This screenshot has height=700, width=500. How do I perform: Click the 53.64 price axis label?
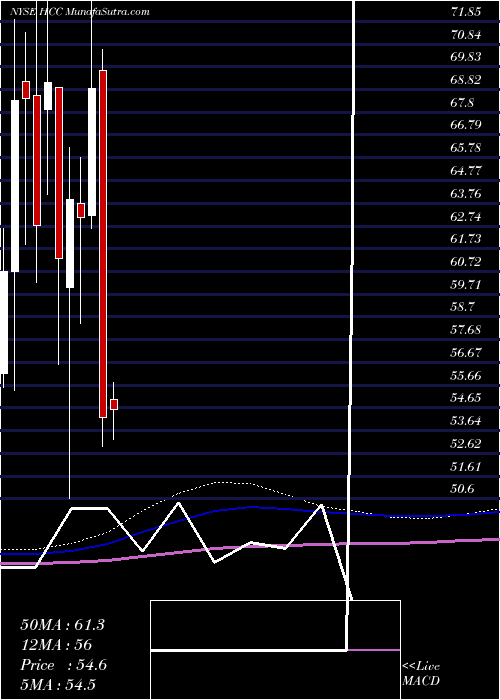click(466, 421)
